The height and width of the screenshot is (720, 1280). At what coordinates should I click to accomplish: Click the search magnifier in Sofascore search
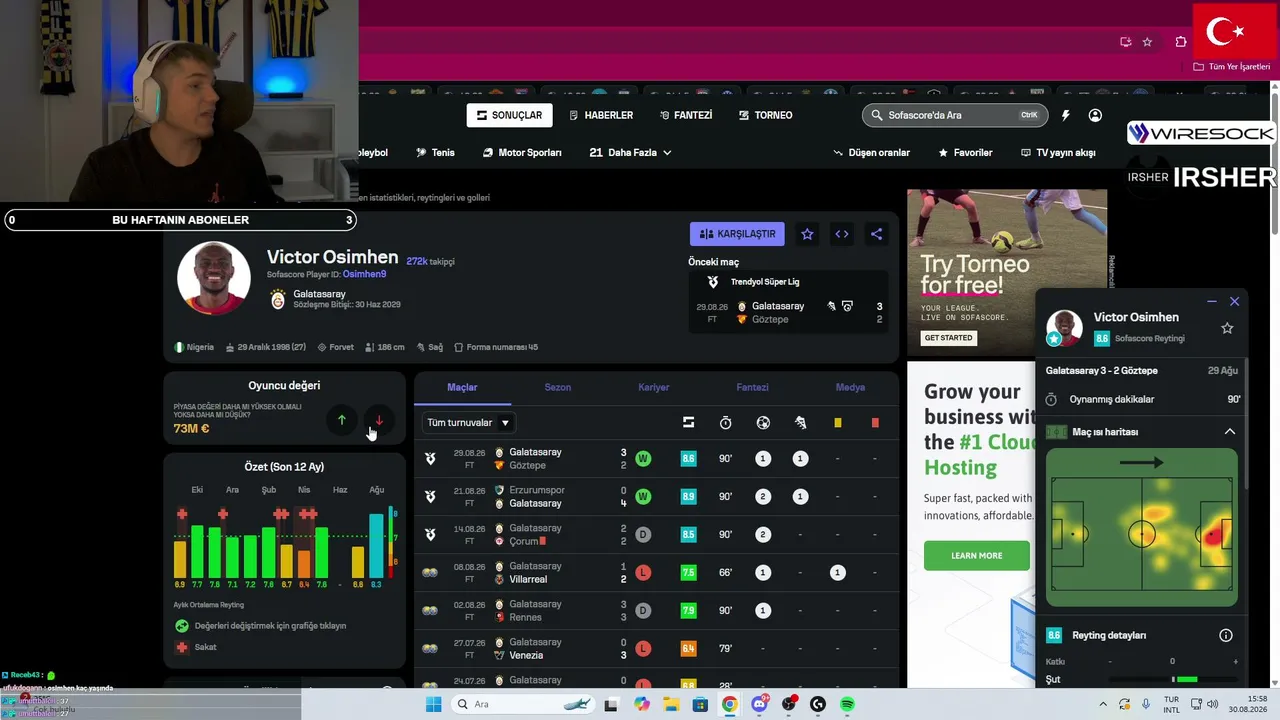(x=877, y=115)
